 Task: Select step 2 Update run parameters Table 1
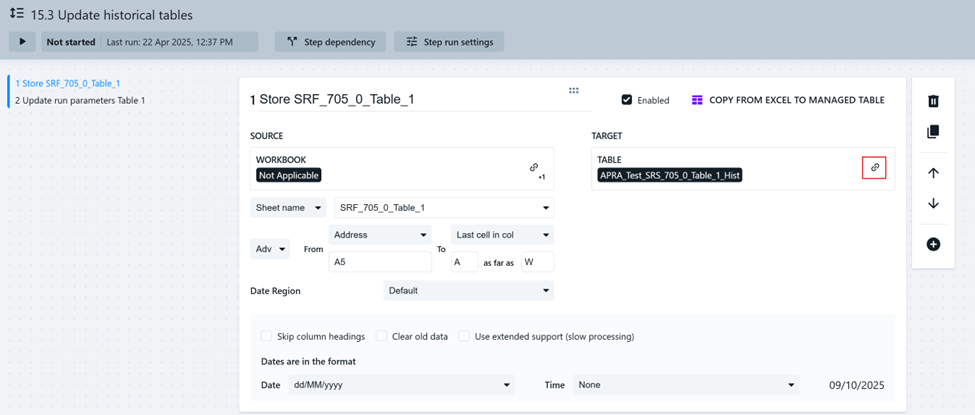[x=80, y=100]
